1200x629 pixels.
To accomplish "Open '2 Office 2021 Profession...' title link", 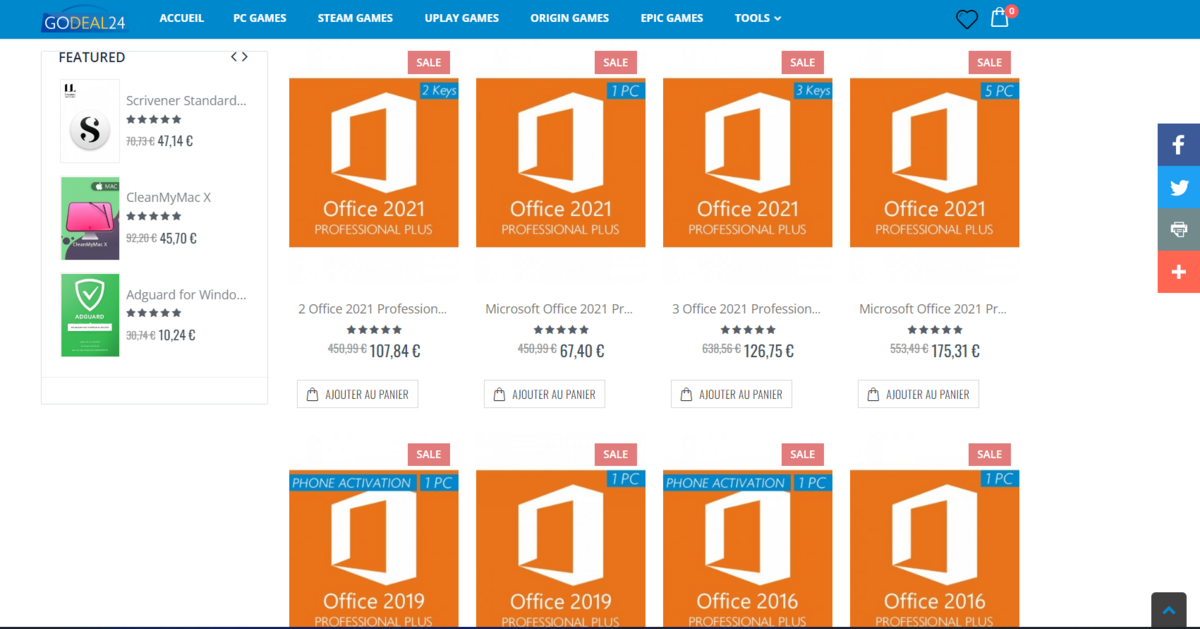I will click(x=372, y=309).
